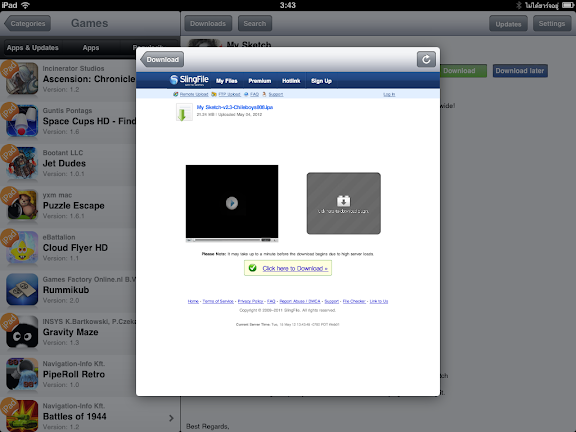This screenshot has height=432, width=576.
Task: Open the Puzzle Escape app icon
Action: point(22,205)
